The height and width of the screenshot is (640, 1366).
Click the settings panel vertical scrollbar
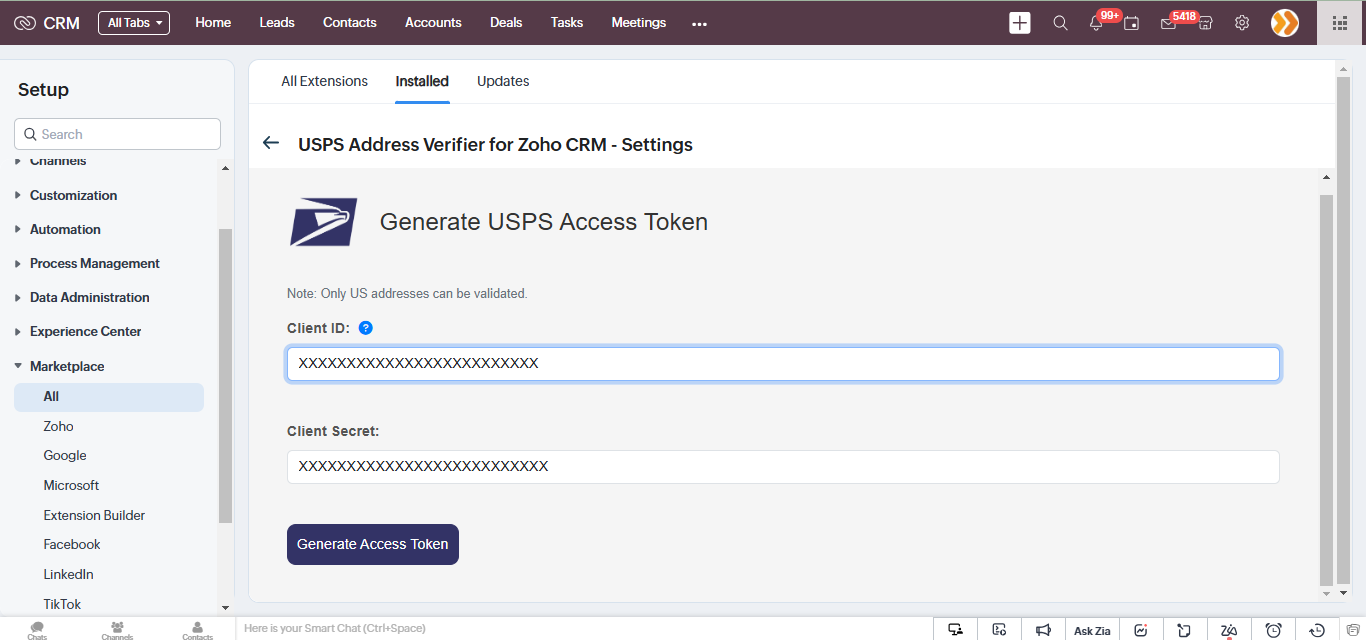pyautogui.click(x=1326, y=390)
